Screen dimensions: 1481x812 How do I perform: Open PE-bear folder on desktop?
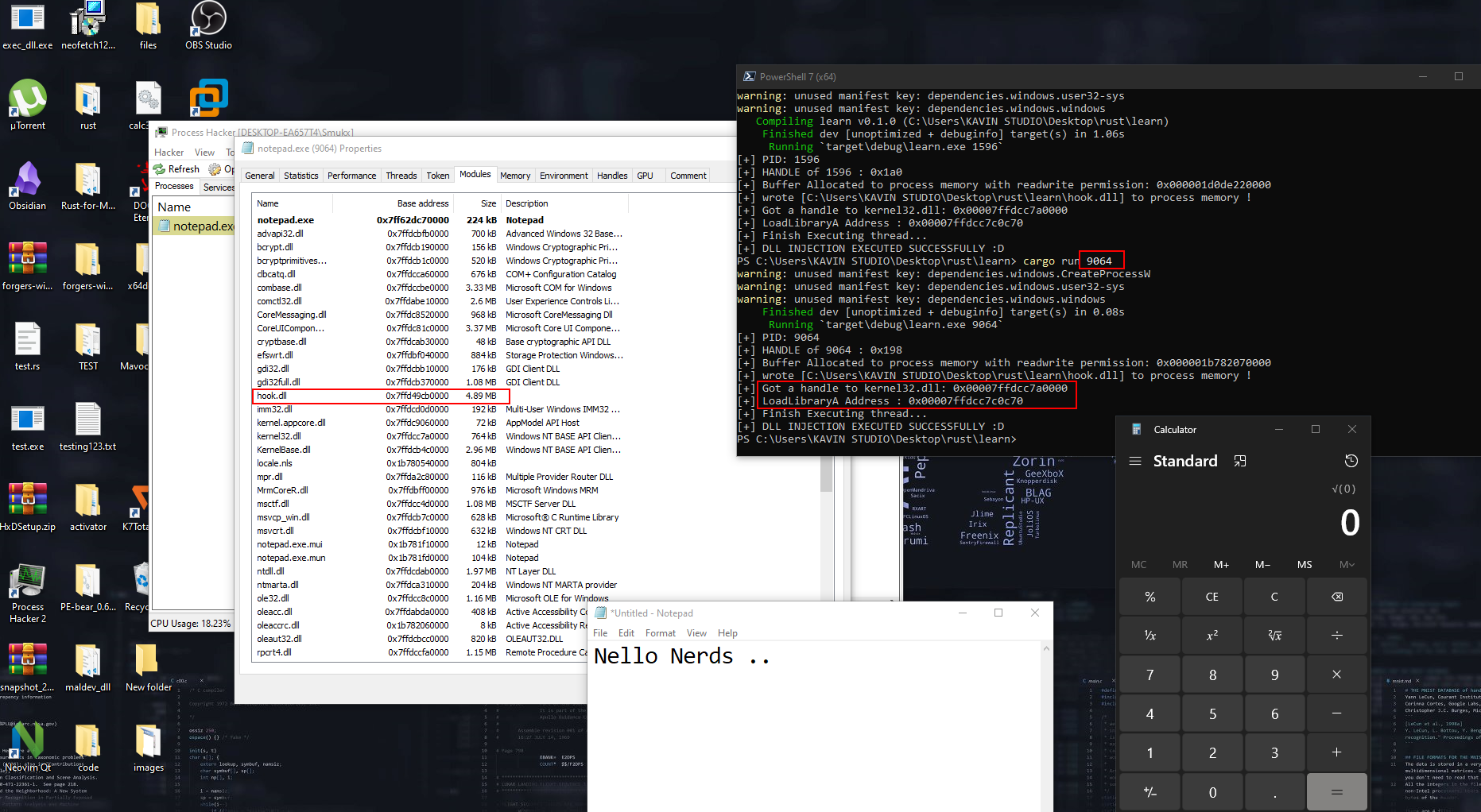tap(88, 586)
